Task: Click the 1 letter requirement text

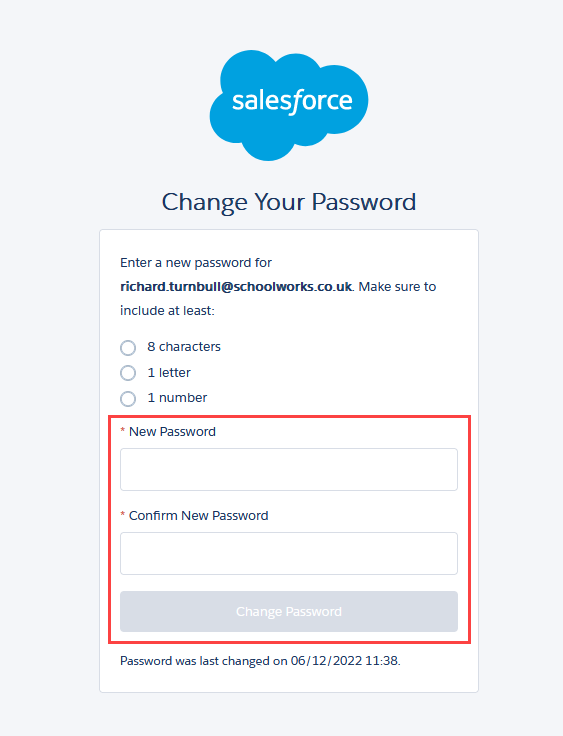Action: (169, 373)
